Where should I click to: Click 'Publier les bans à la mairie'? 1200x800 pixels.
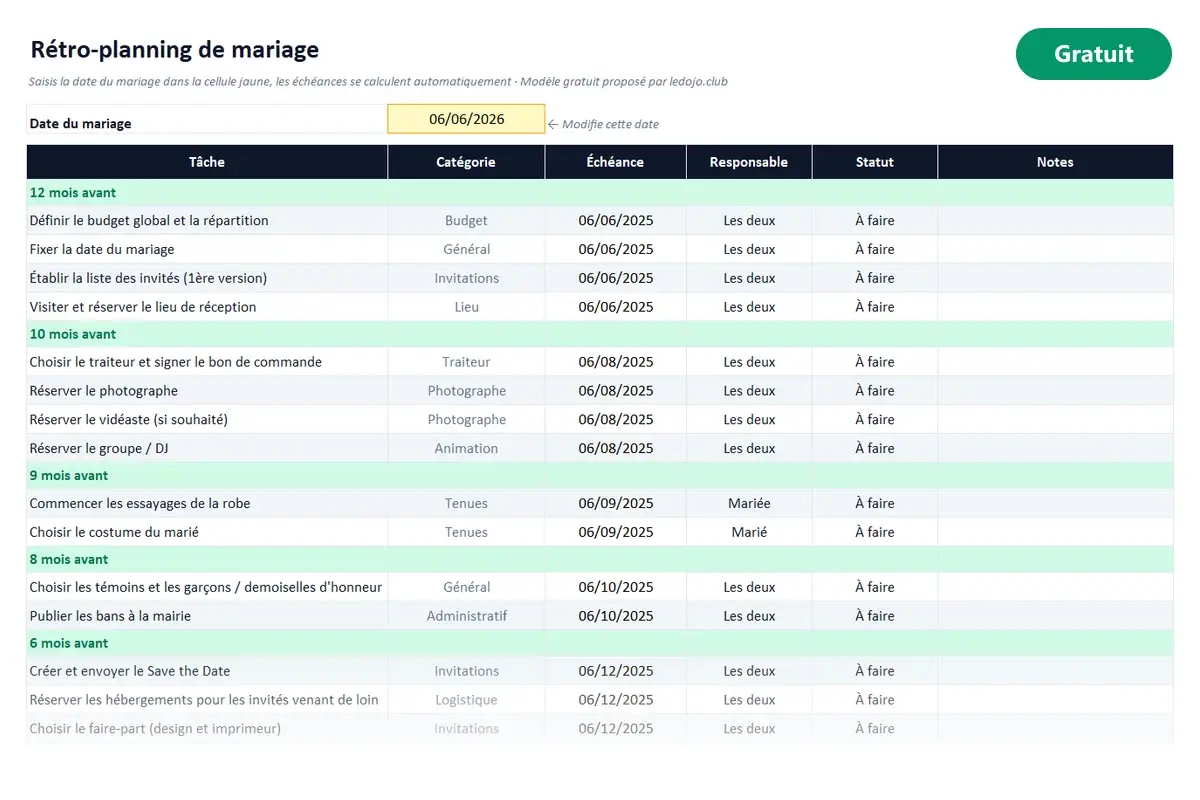click(x=110, y=616)
